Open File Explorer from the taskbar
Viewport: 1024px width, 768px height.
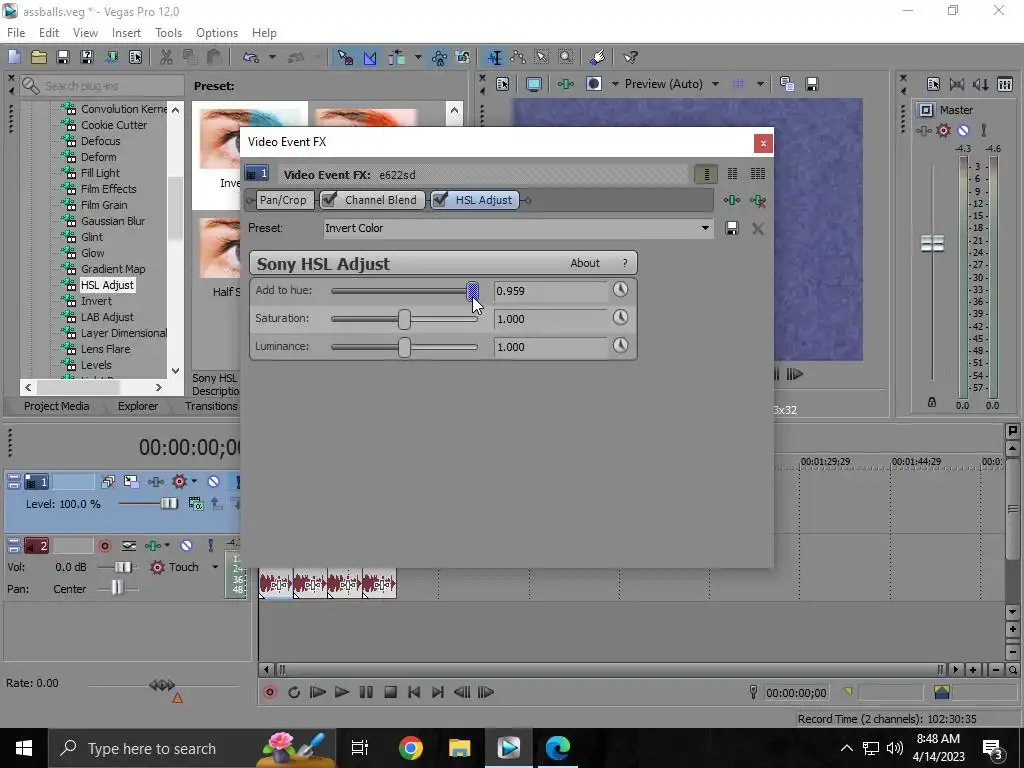(x=460, y=748)
